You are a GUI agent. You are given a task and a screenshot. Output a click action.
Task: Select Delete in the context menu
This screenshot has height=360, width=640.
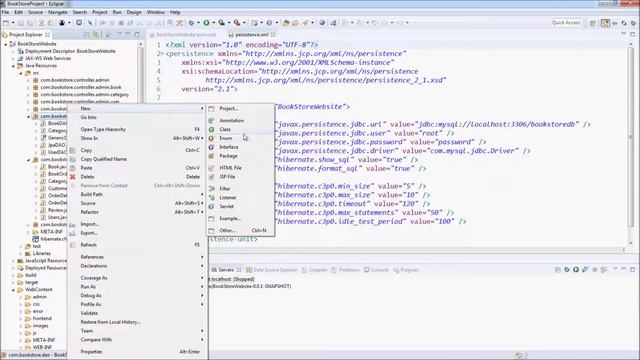(137, 177)
